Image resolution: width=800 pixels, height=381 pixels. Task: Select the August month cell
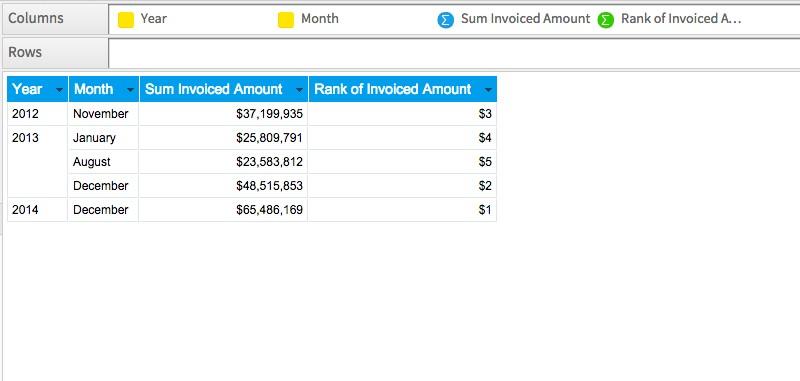pyautogui.click(x=103, y=162)
